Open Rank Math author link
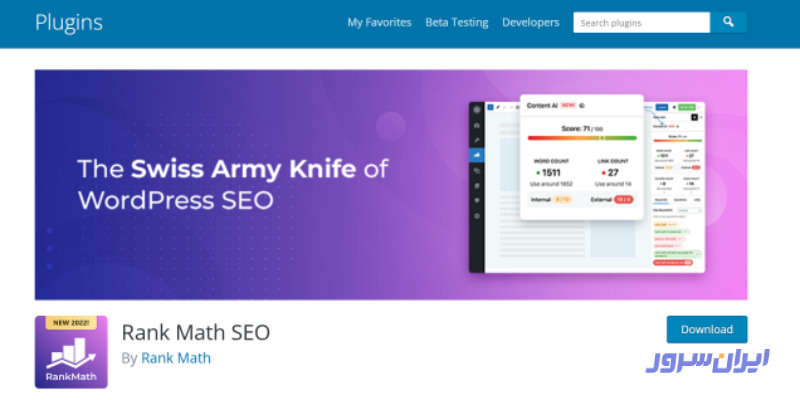 [176, 358]
